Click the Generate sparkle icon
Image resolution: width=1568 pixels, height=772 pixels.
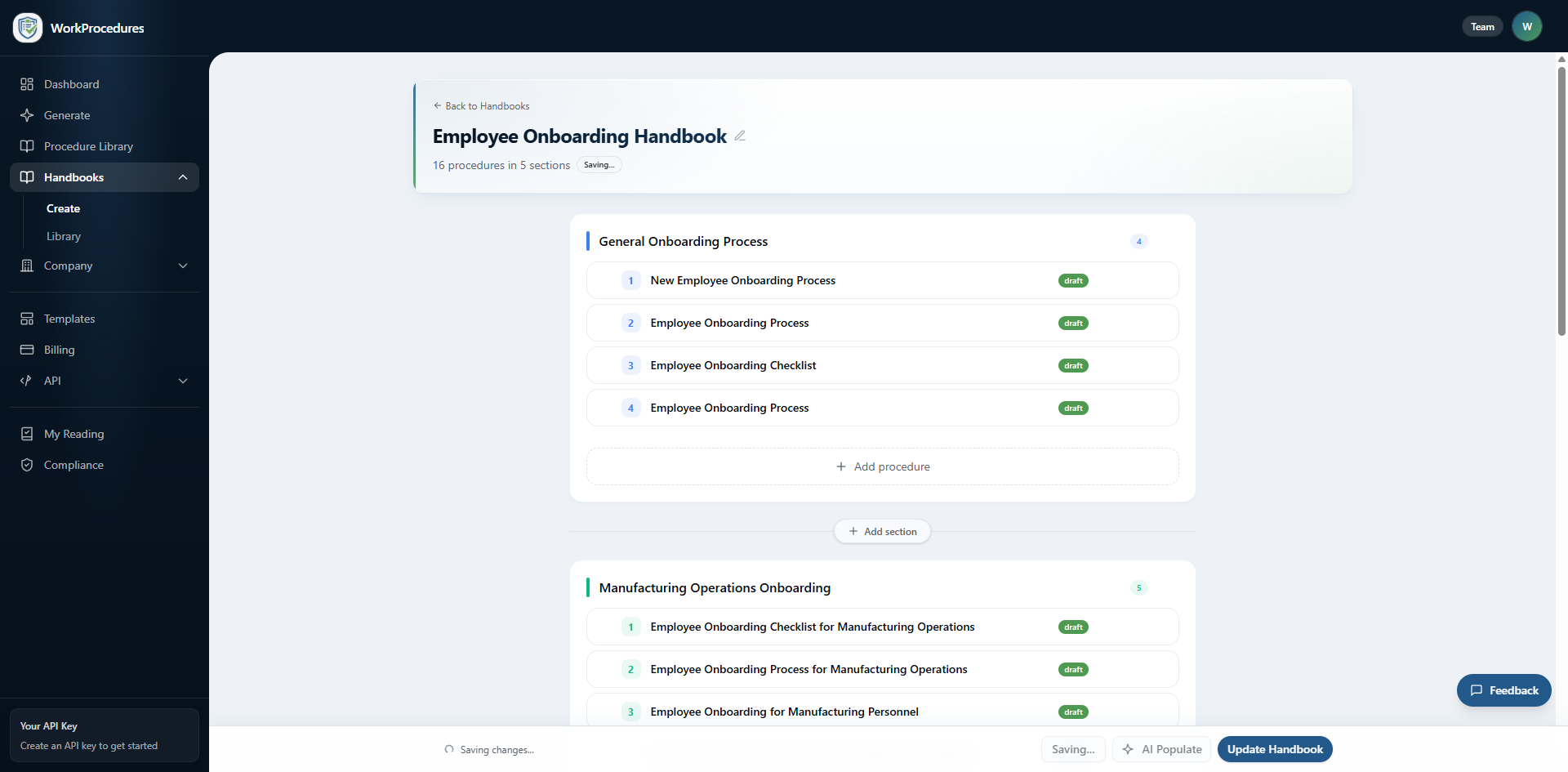tap(27, 115)
